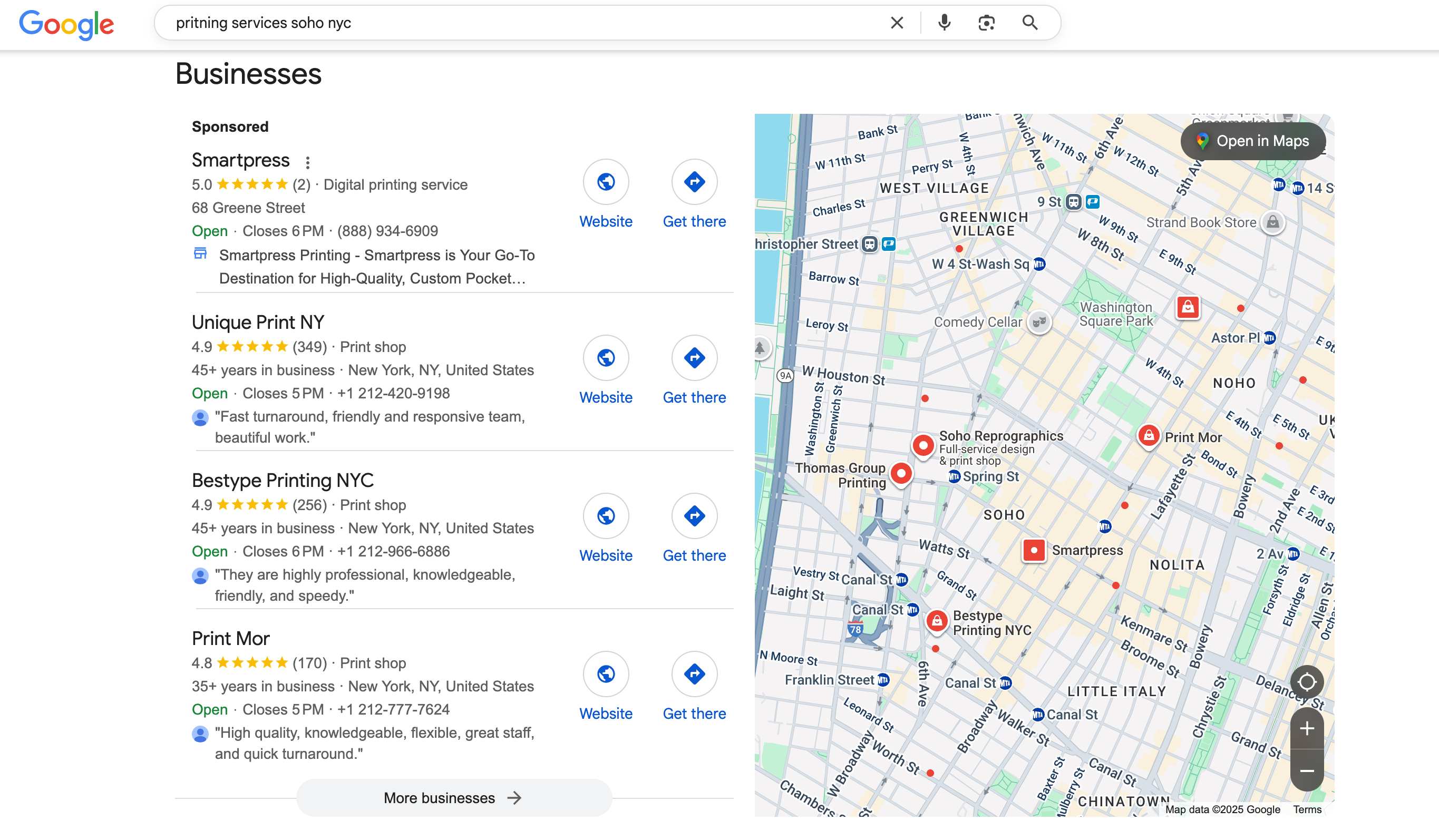Image resolution: width=1439 pixels, height=840 pixels.
Task: Get directions to Unique Print NY
Action: (x=694, y=358)
